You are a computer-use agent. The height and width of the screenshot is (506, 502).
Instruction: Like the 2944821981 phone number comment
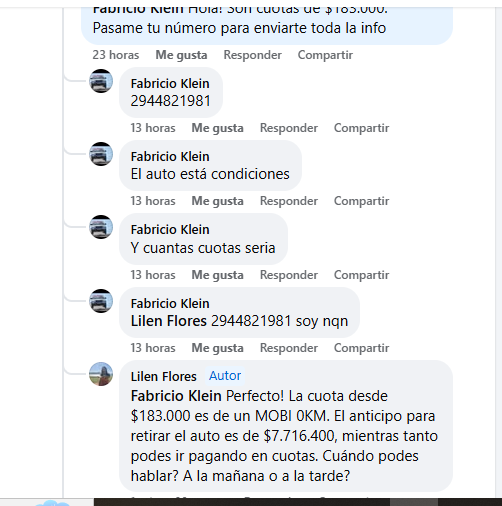coord(217,128)
